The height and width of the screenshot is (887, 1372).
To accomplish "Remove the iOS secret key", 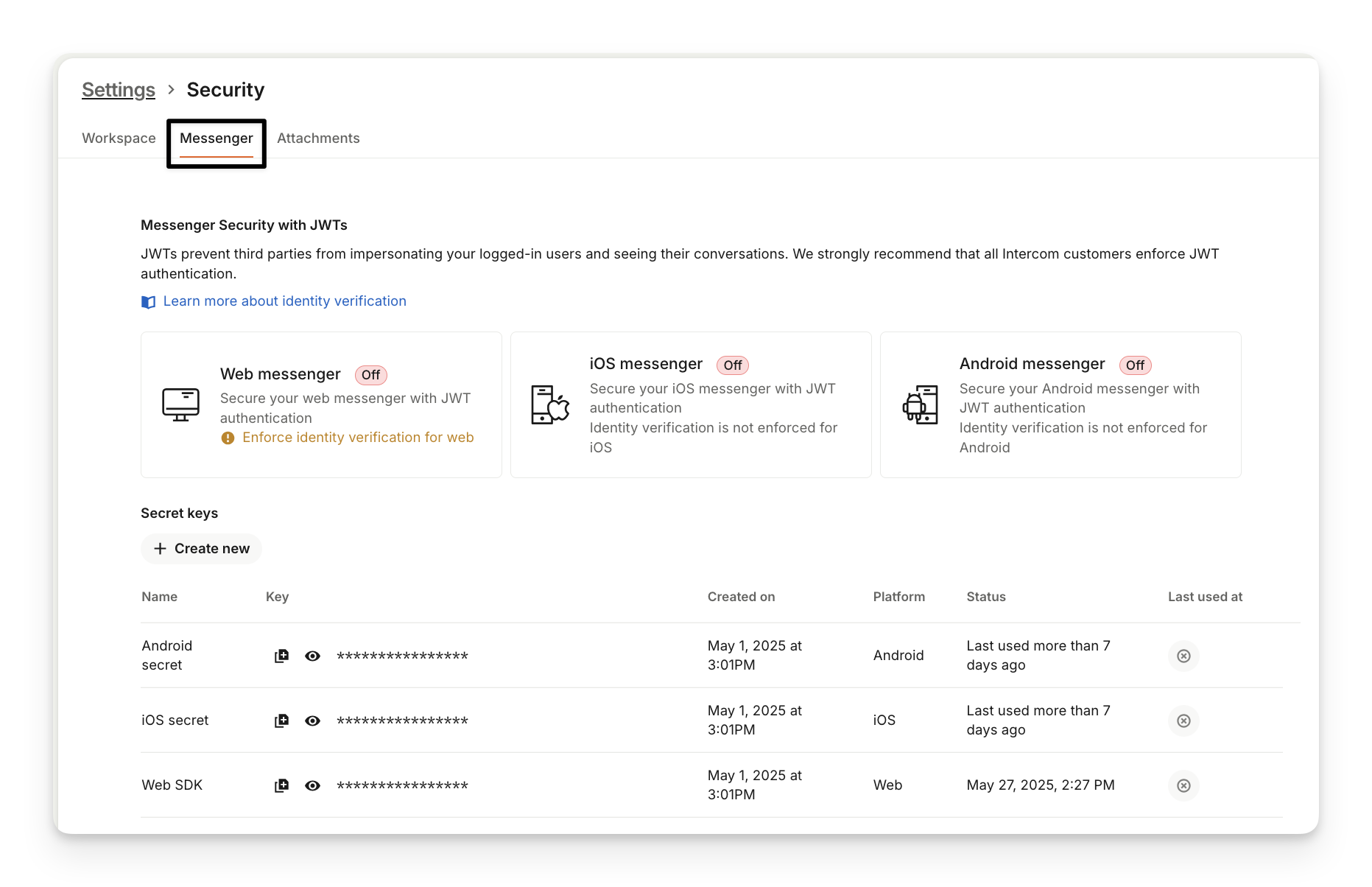I will [1183, 721].
